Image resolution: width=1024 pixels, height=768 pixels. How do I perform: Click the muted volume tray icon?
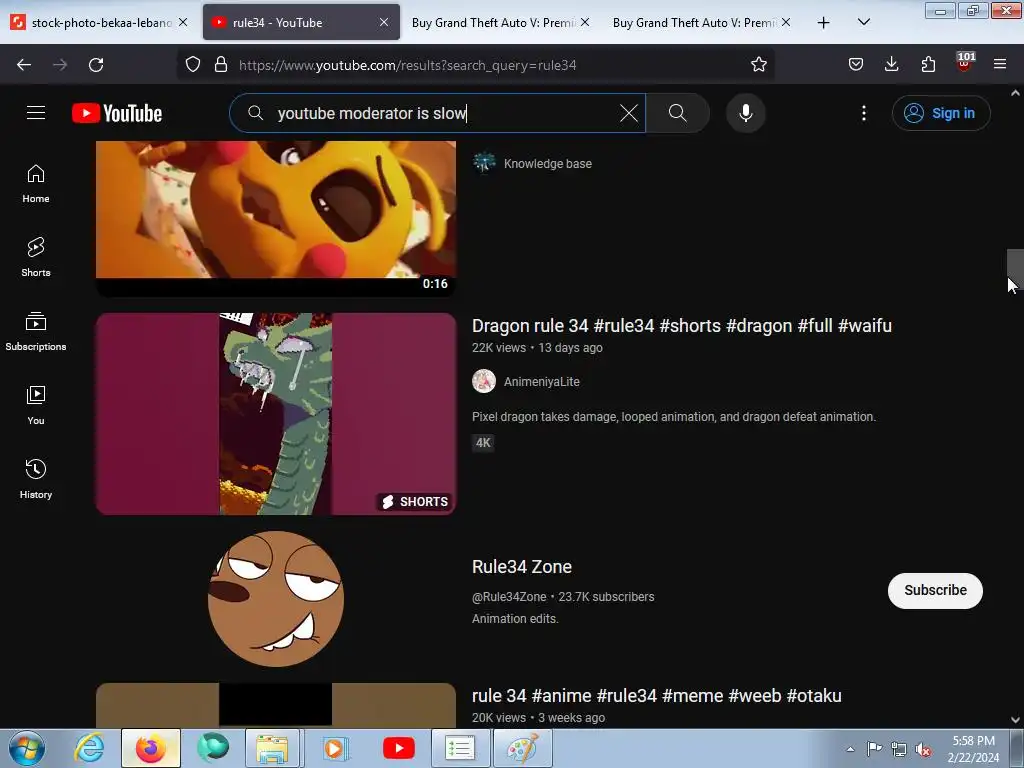(923, 749)
